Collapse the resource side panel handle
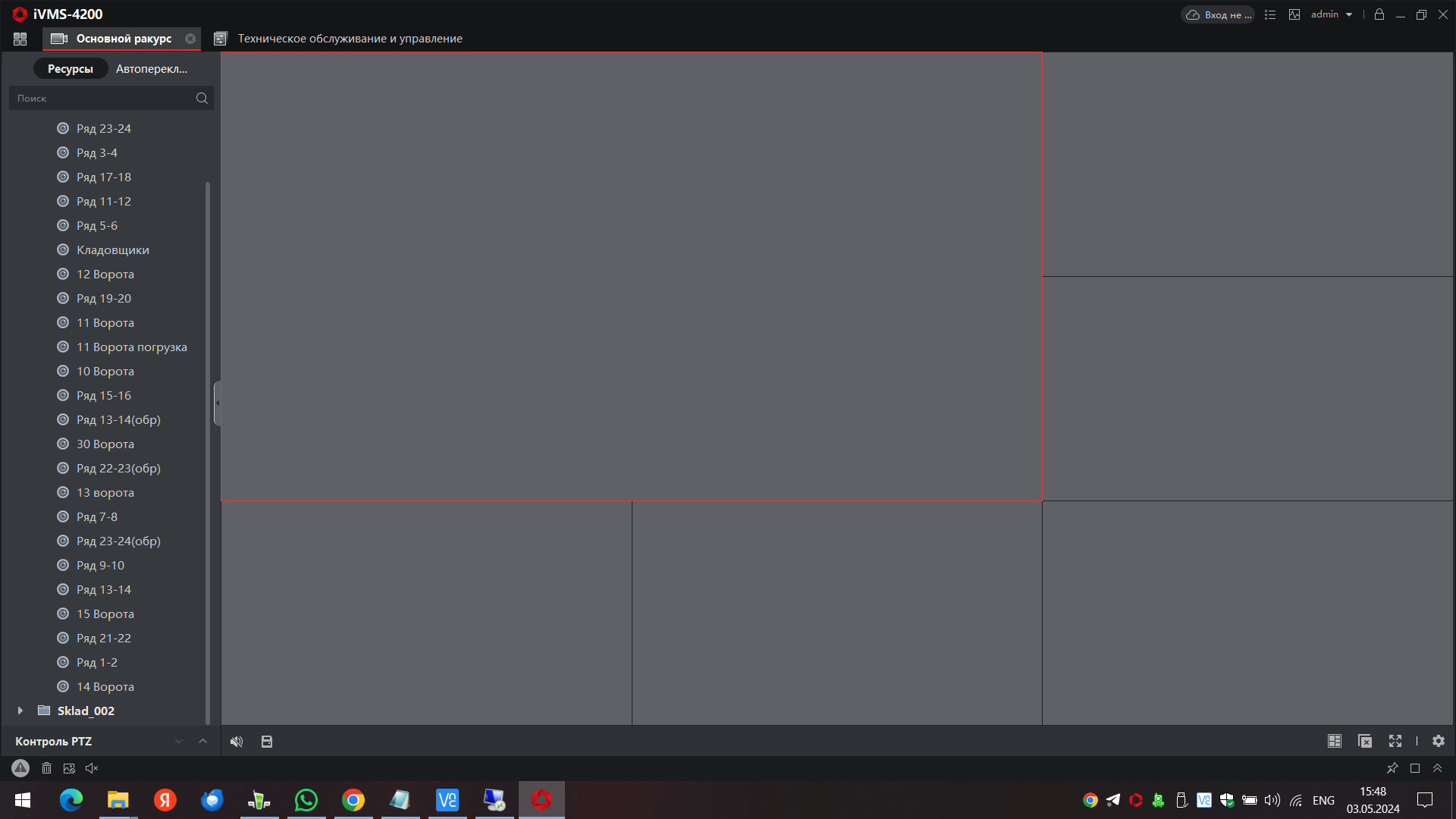Image resolution: width=1456 pixels, height=819 pixels. 217,403
